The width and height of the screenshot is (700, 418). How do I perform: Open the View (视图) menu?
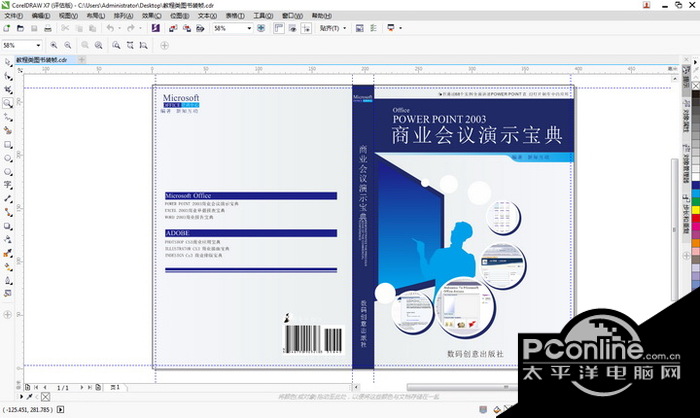(68, 16)
